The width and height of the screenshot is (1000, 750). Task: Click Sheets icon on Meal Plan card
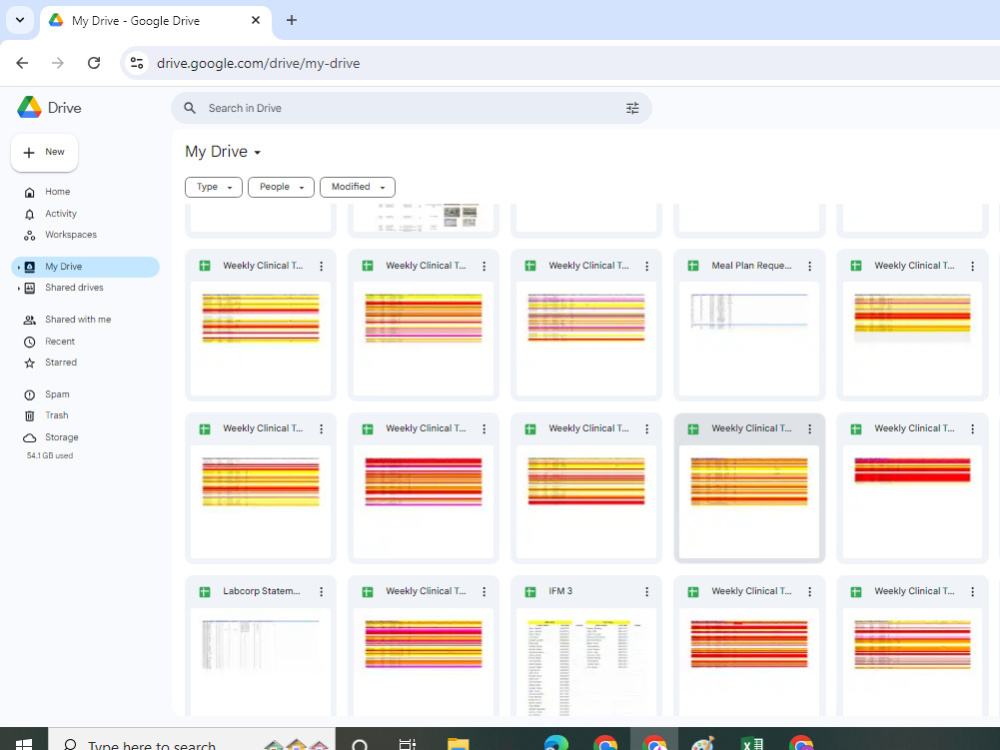click(693, 266)
